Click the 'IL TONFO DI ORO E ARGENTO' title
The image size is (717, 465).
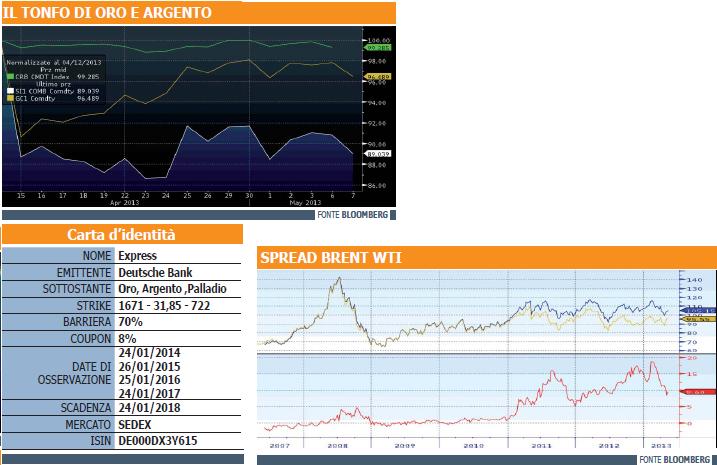click(107, 13)
